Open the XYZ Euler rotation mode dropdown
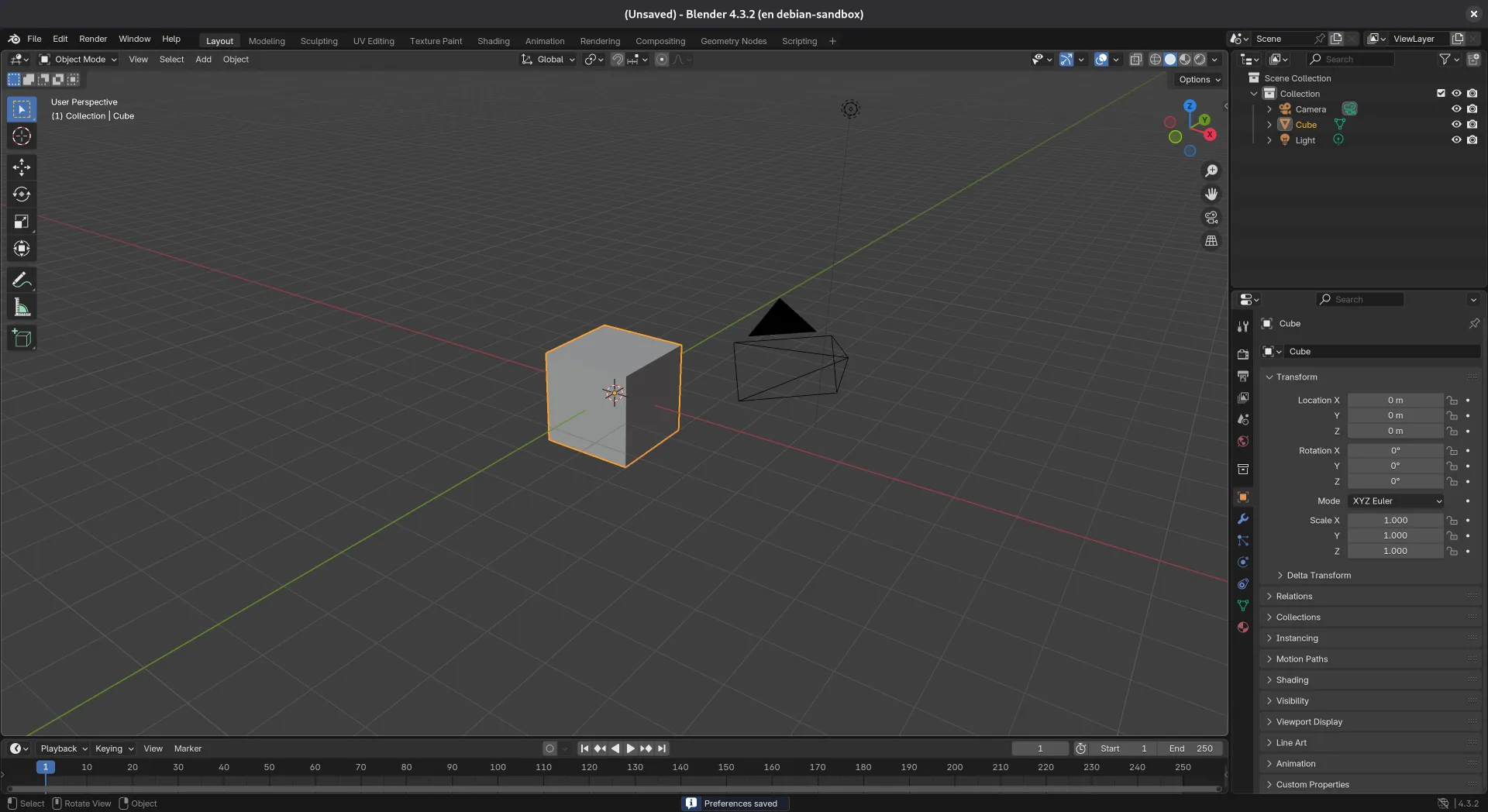Screen dimensions: 1488x812 (x=1396, y=501)
